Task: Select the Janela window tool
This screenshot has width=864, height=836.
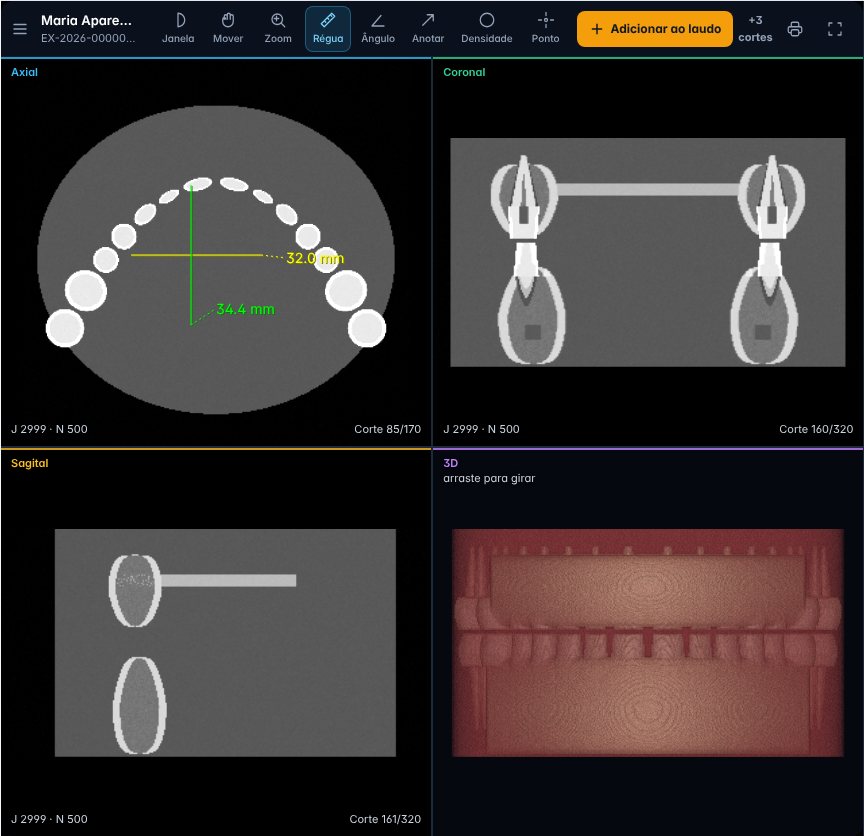Action: pyautogui.click(x=178, y=29)
